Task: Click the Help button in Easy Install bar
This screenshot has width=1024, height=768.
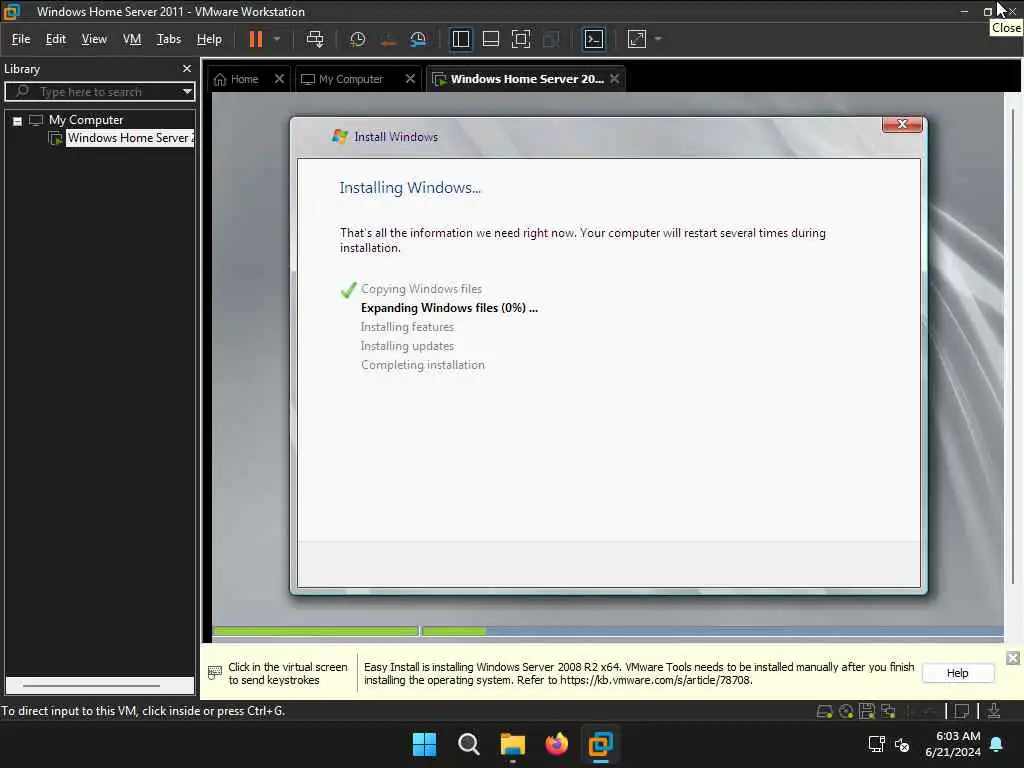Action: coord(957,673)
